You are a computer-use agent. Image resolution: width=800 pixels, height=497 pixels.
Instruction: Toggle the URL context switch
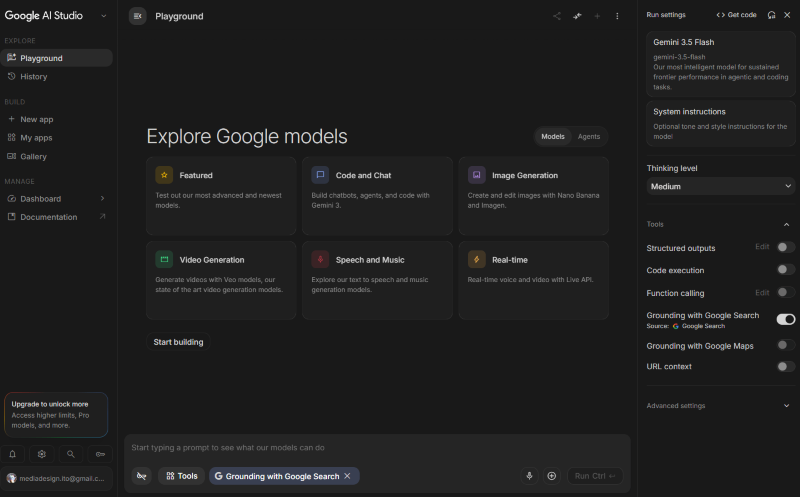[786, 366]
